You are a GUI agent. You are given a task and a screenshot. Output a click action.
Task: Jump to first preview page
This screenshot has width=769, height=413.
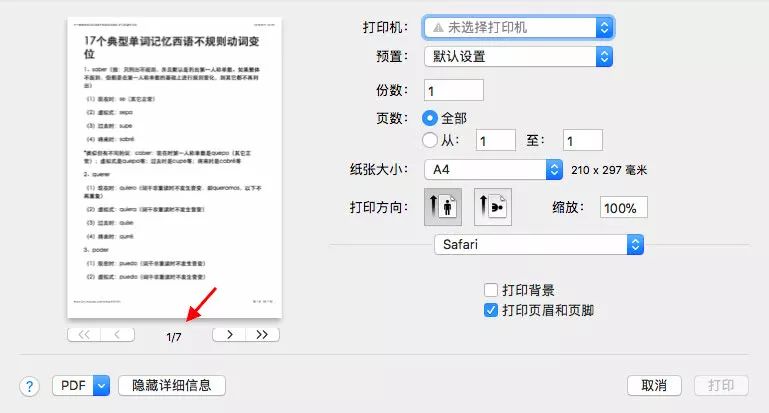click(83, 335)
